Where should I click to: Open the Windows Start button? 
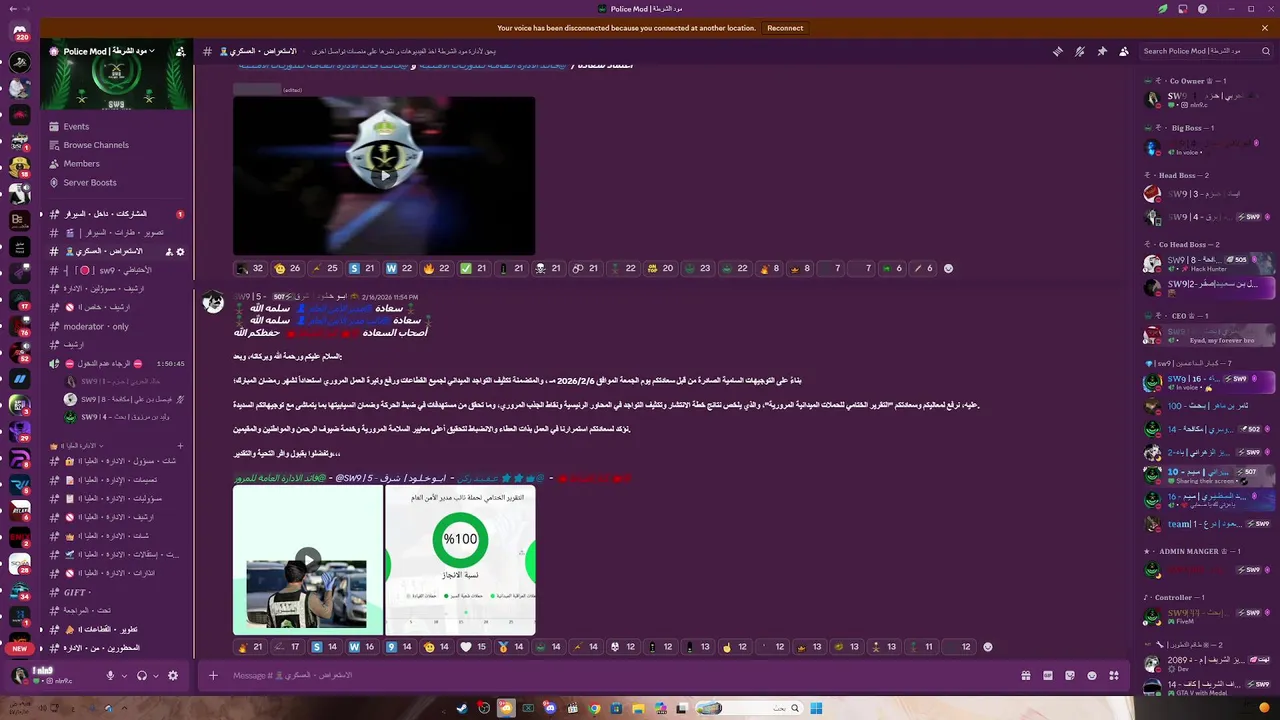(816, 708)
